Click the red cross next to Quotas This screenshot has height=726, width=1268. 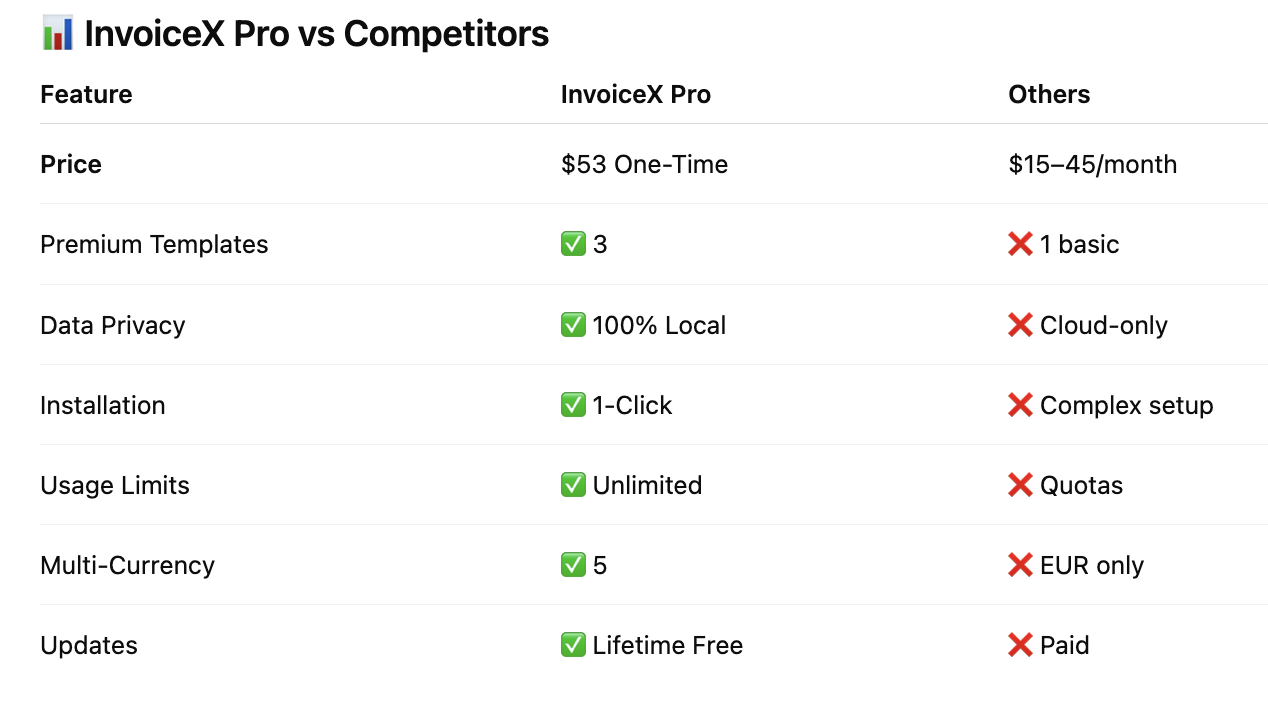pos(1020,485)
